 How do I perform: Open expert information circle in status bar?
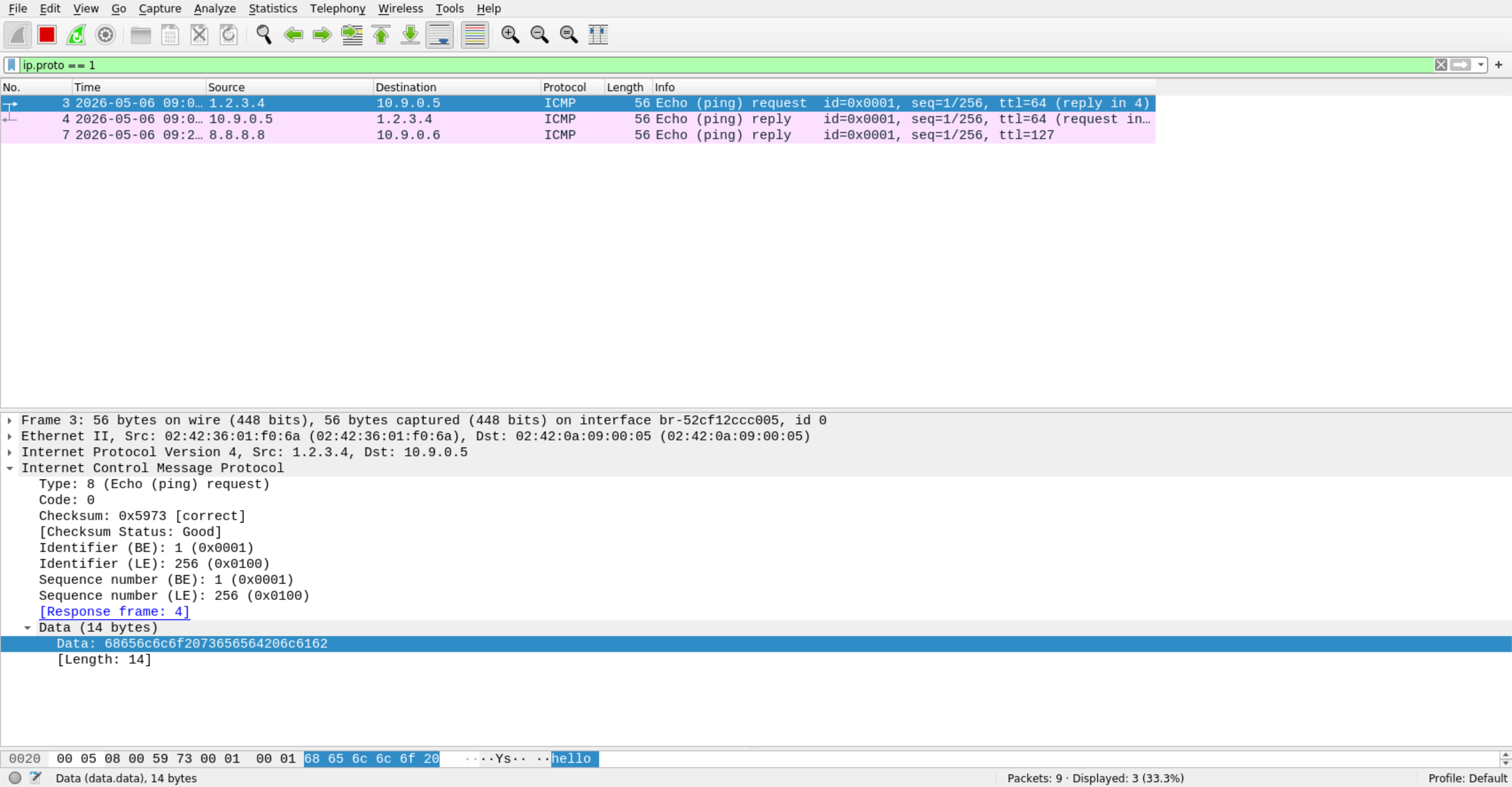point(15,778)
